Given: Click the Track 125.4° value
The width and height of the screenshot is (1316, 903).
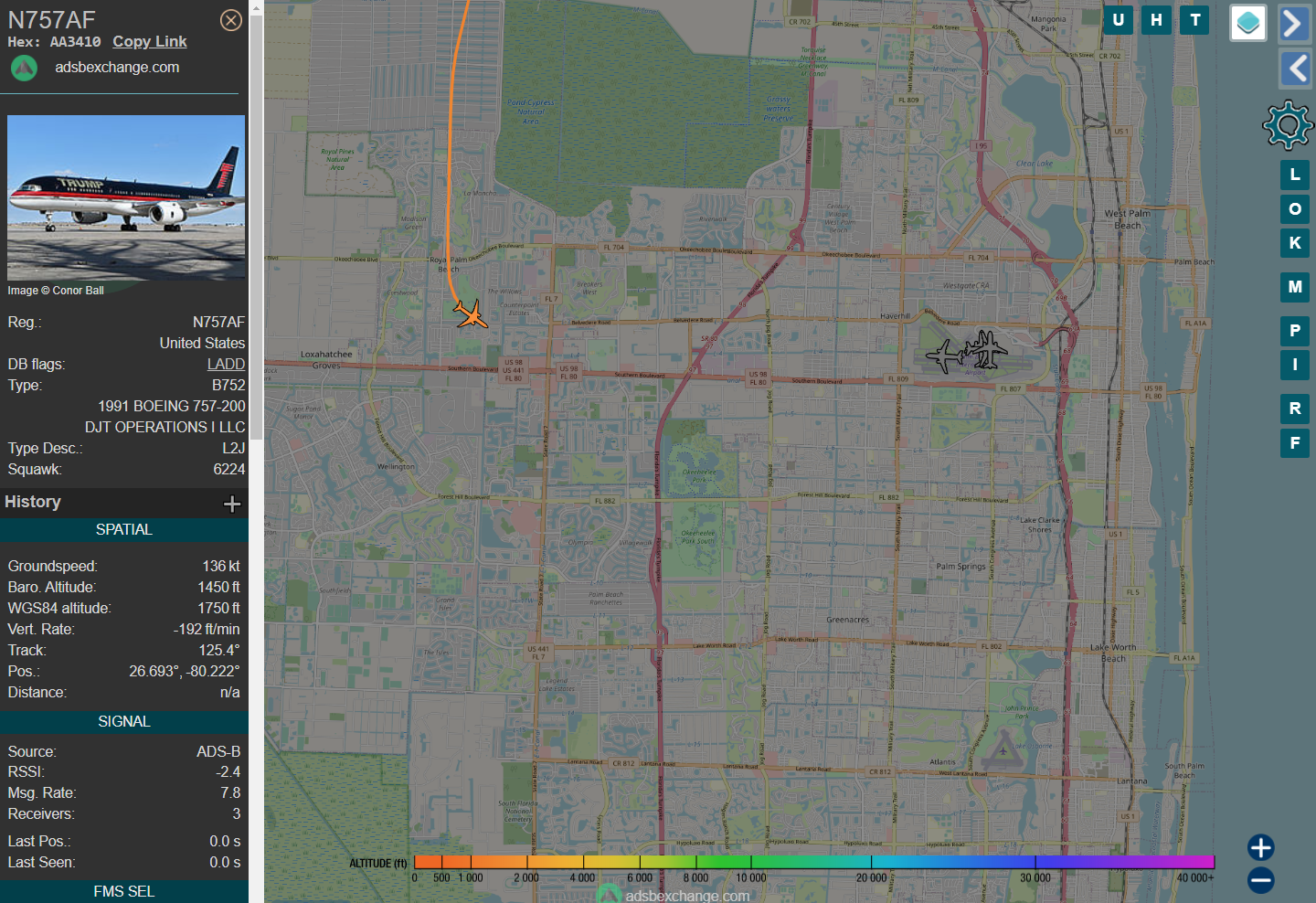Looking at the screenshot, I should (x=219, y=651).
